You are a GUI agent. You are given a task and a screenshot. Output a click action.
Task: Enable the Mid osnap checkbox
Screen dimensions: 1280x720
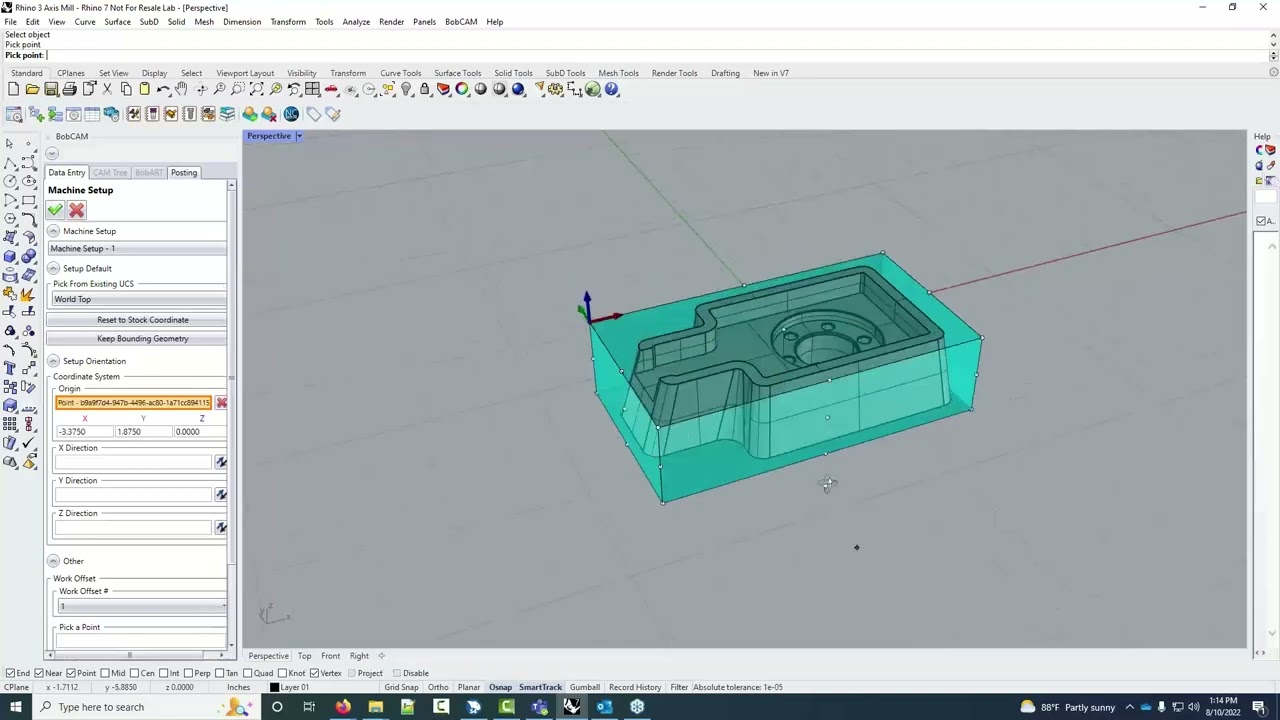pos(105,673)
